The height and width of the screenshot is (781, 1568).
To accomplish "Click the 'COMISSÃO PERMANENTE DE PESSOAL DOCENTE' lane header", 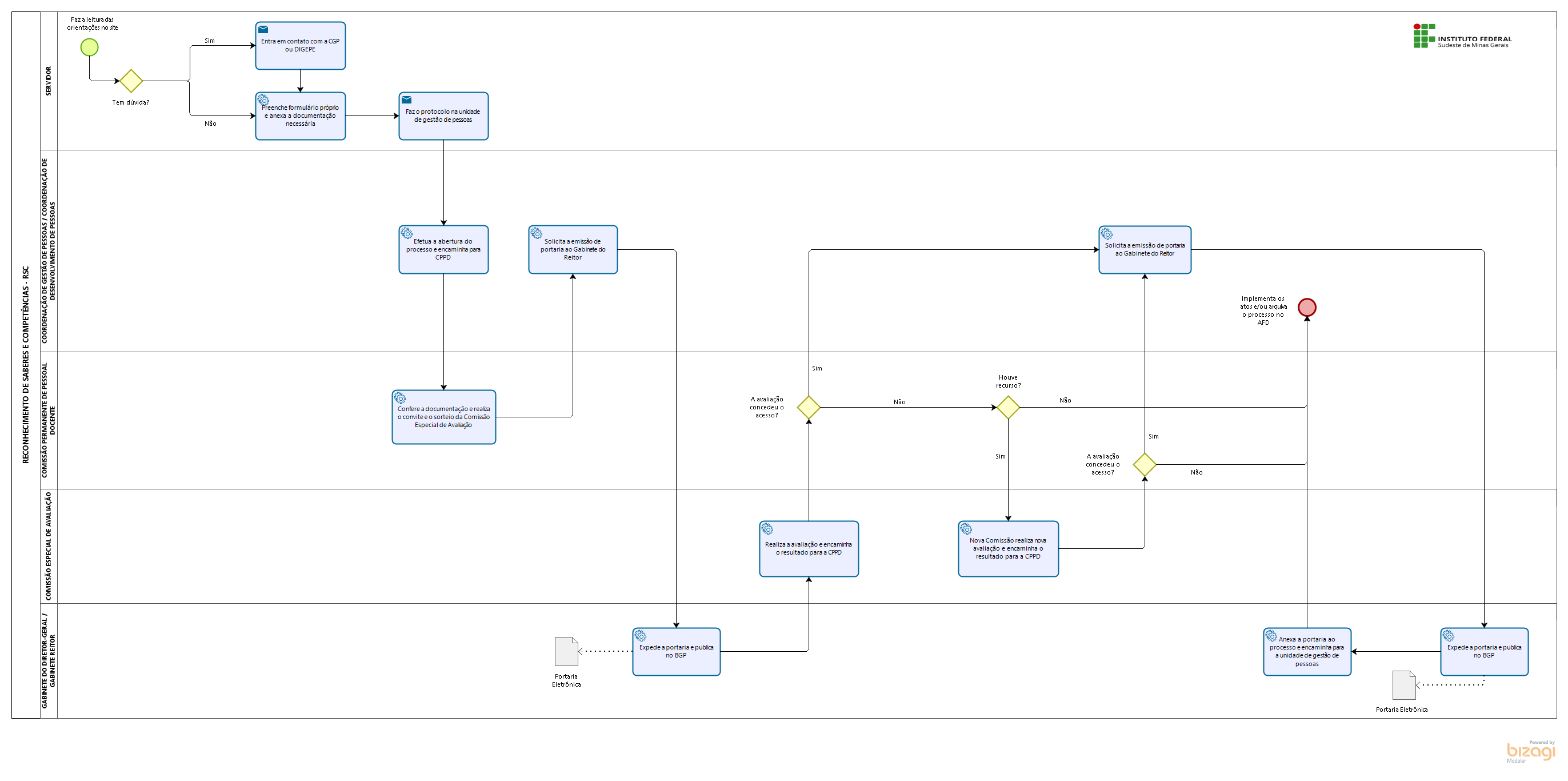I will 49,420.
